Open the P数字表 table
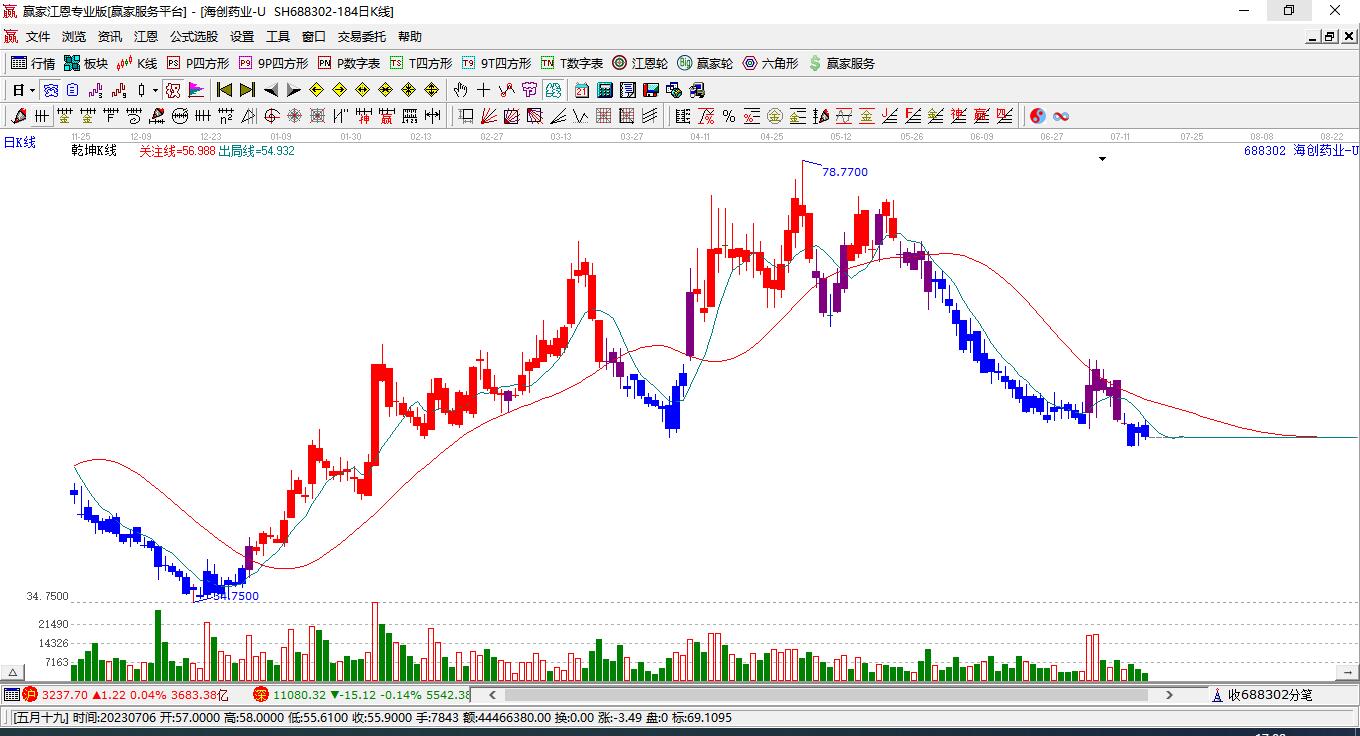The image size is (1360, 736). tap(349, 63)
